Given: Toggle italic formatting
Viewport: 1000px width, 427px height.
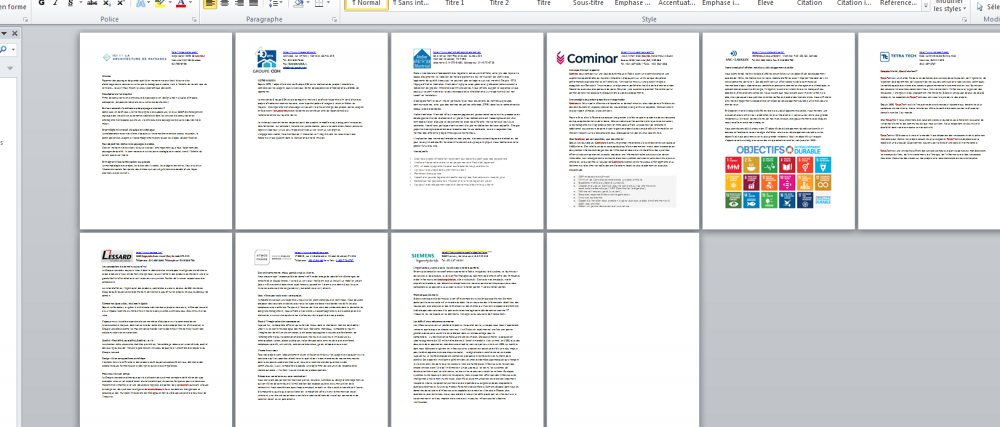Looking at the screenshot, I should pos(54,3).
